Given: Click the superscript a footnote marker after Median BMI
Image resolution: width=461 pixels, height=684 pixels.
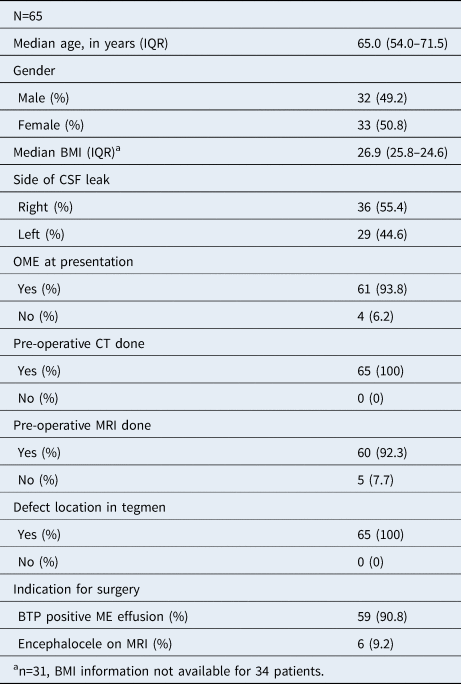Looking at the screenshot, I should click(118, 149).
